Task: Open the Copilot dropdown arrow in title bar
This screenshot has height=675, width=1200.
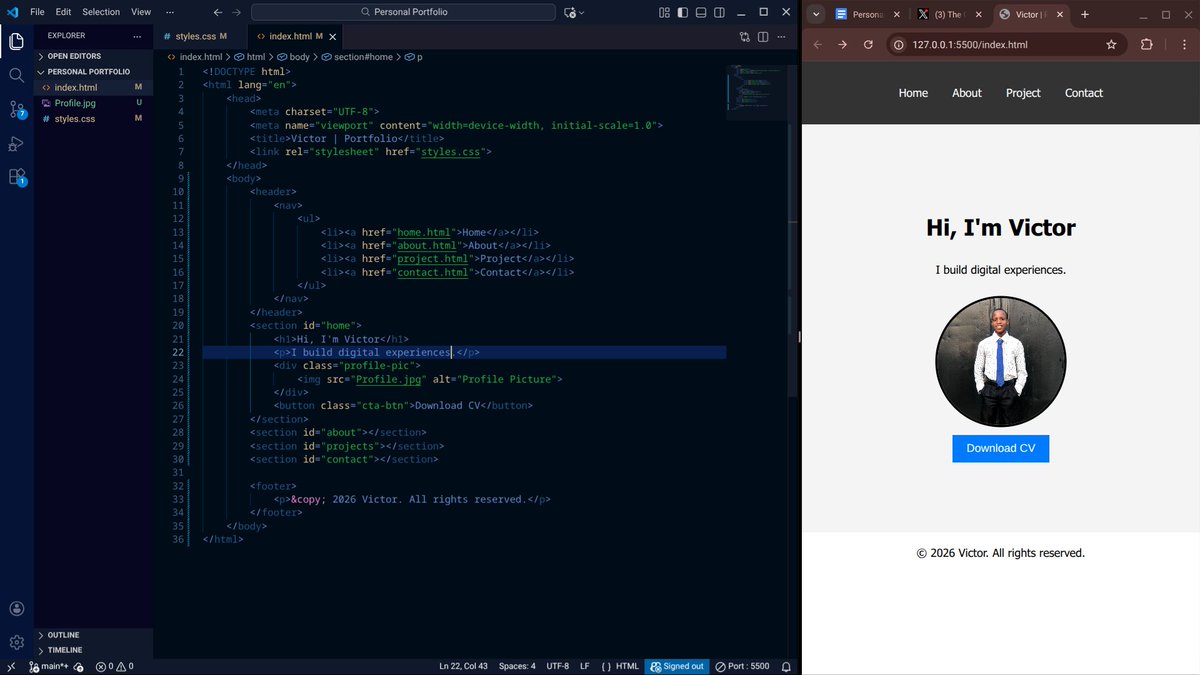Action: (583, 12)
